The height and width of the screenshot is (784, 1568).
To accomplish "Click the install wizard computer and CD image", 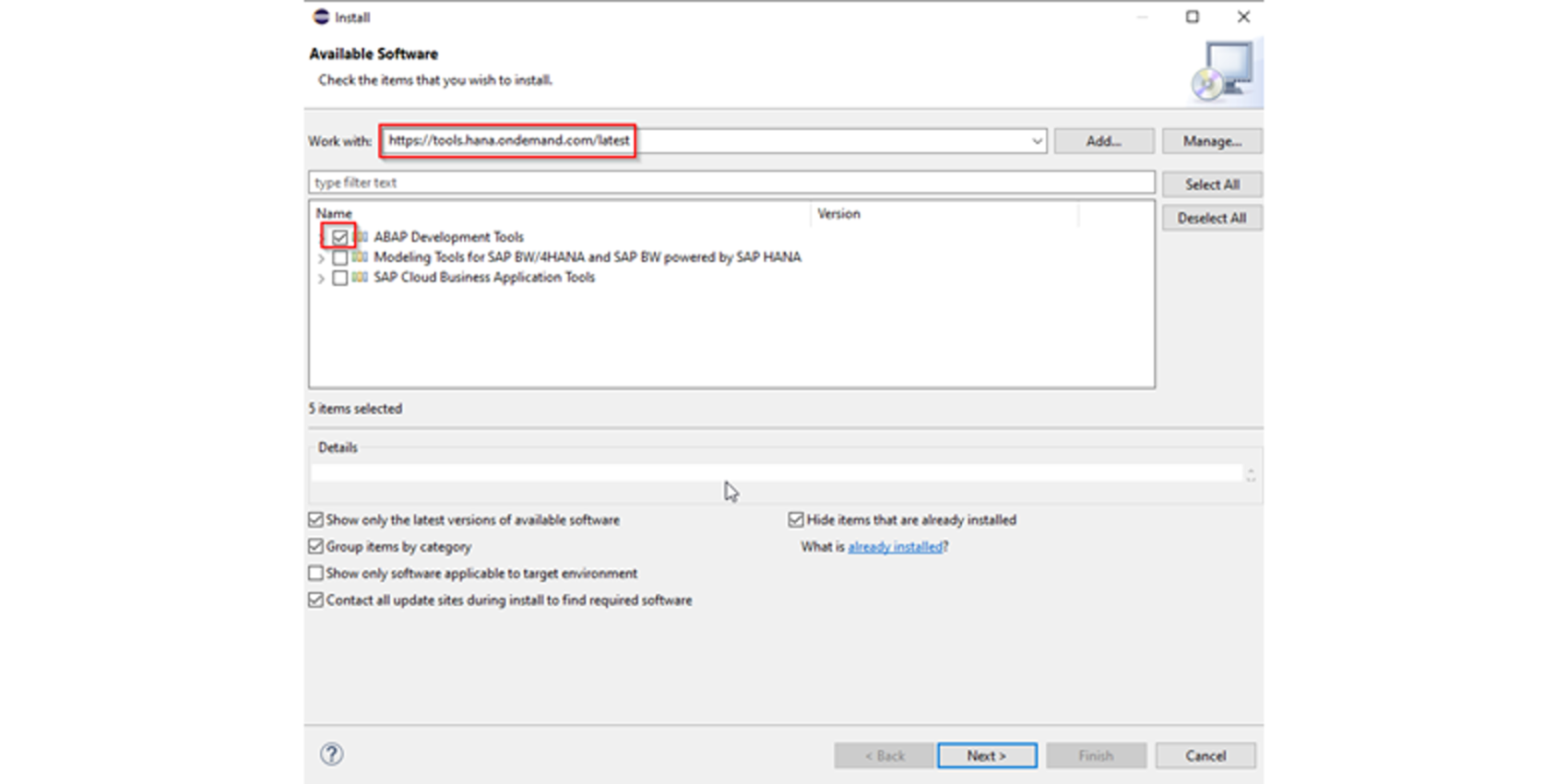I will coord(1224,71).
